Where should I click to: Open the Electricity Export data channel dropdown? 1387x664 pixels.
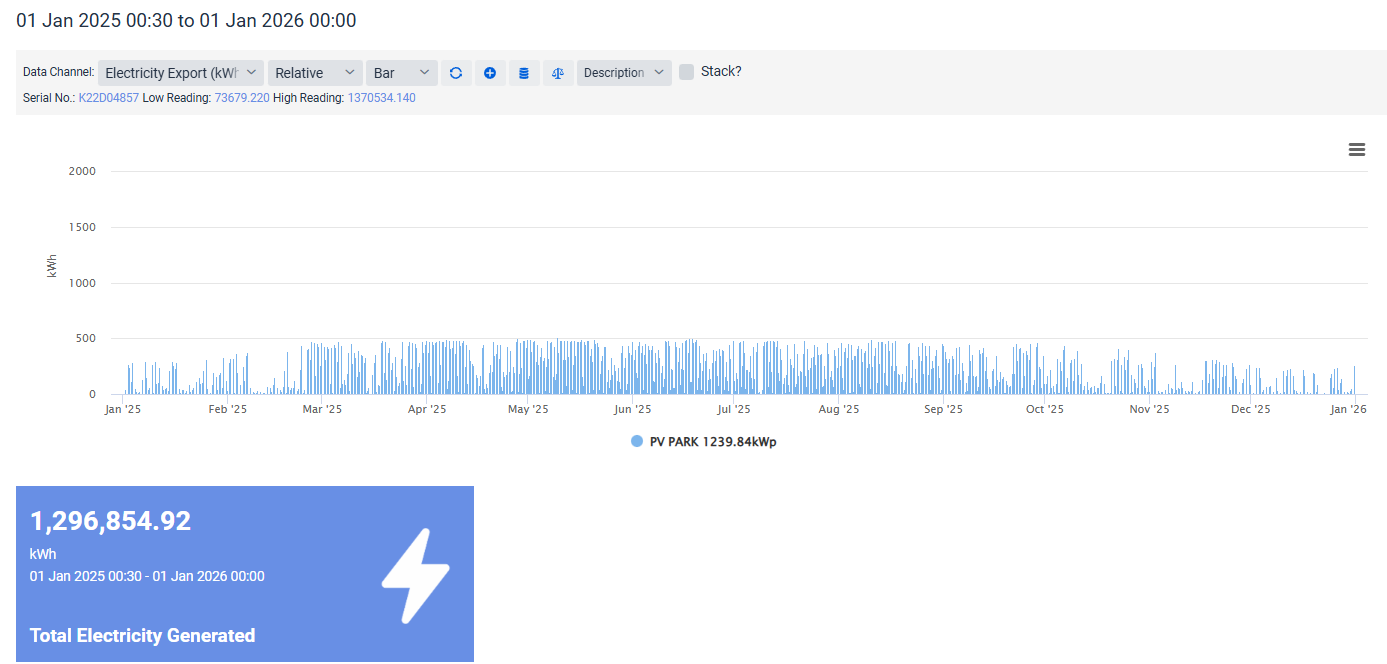tap(181, 73)
